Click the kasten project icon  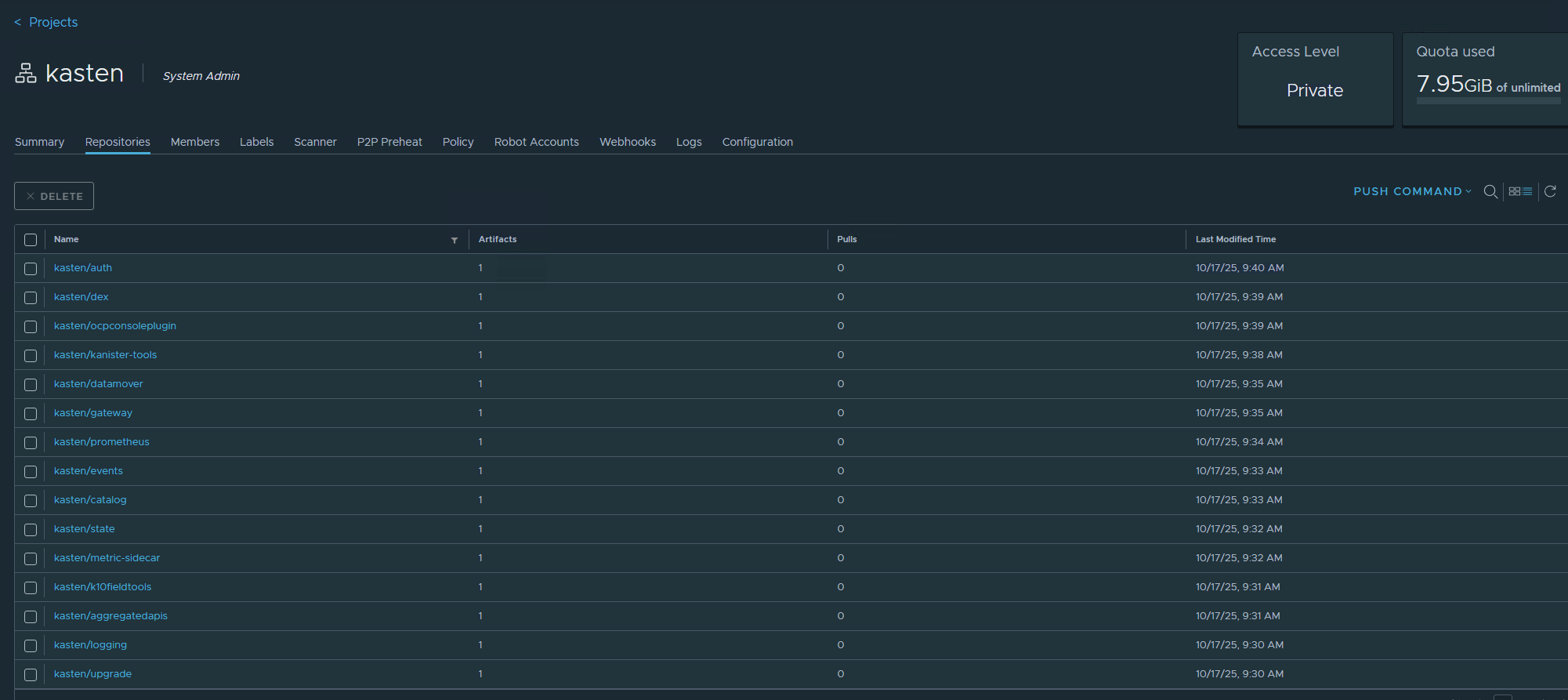26,74
